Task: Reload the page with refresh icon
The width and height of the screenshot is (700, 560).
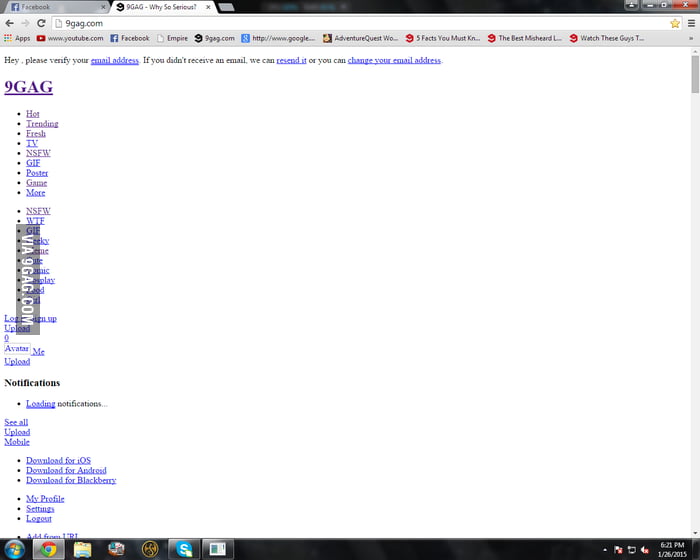Action: pos(41,23)
